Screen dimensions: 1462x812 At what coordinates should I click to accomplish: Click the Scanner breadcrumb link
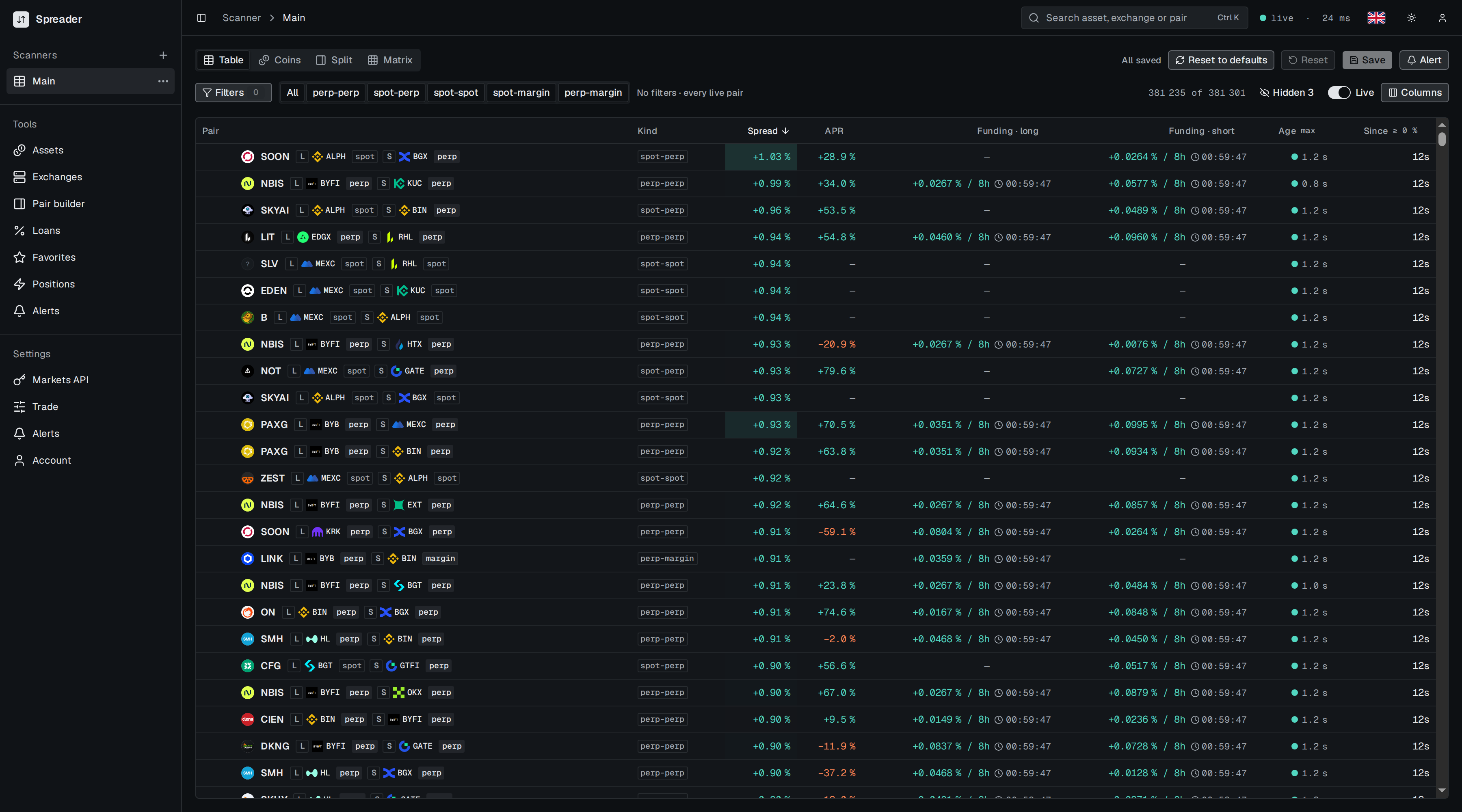pyautogui.click(x=242, y=17)
